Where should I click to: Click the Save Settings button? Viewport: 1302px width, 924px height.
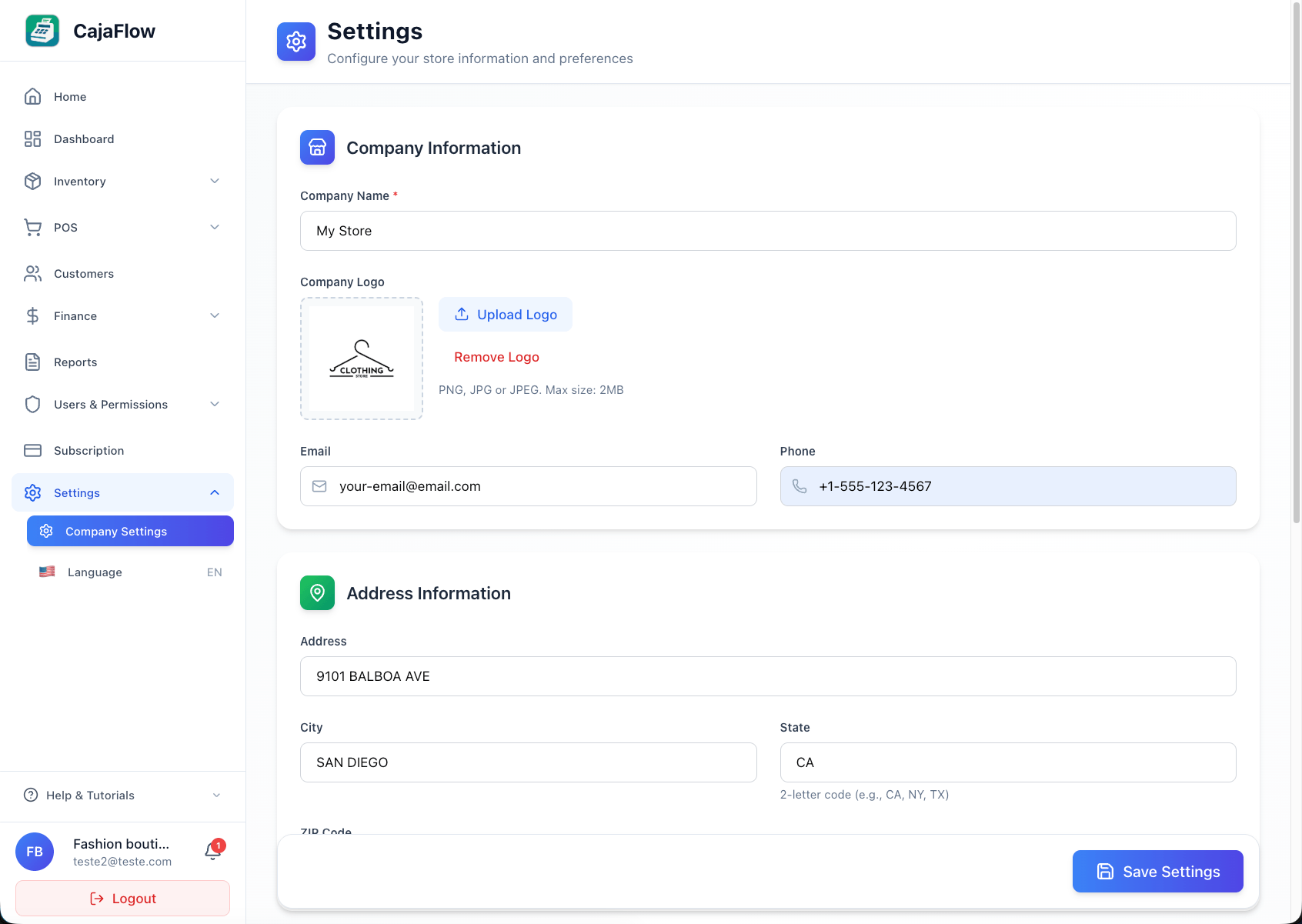tap(1157, 872)
